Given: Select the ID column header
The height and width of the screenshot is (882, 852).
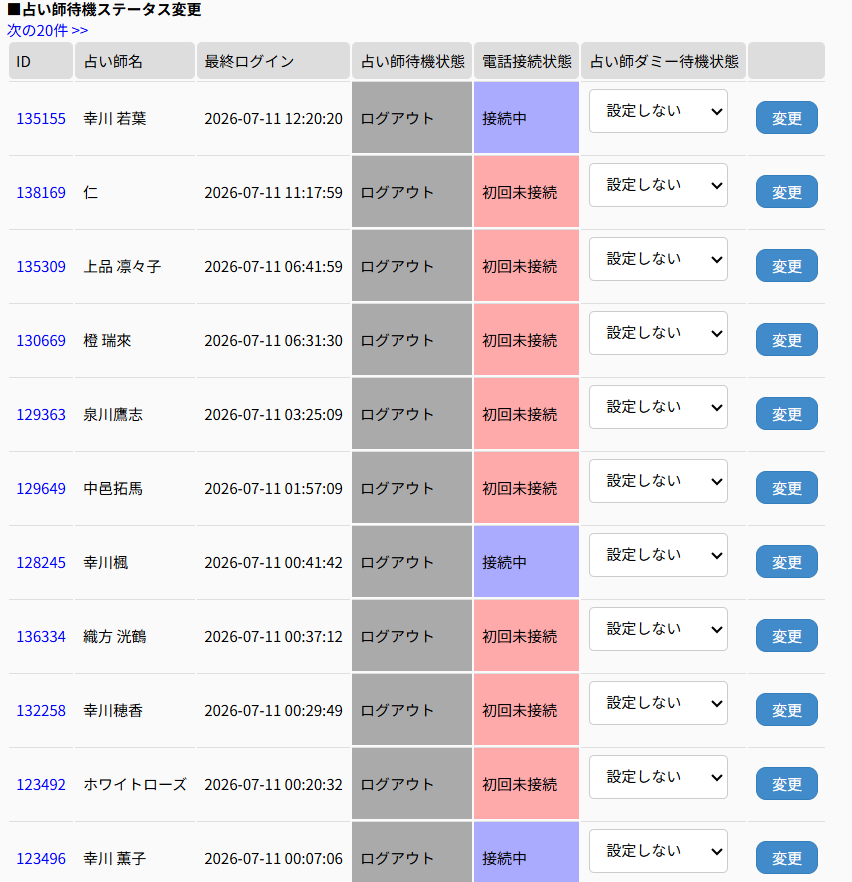Looking at the screenshot, I should 40,61.
